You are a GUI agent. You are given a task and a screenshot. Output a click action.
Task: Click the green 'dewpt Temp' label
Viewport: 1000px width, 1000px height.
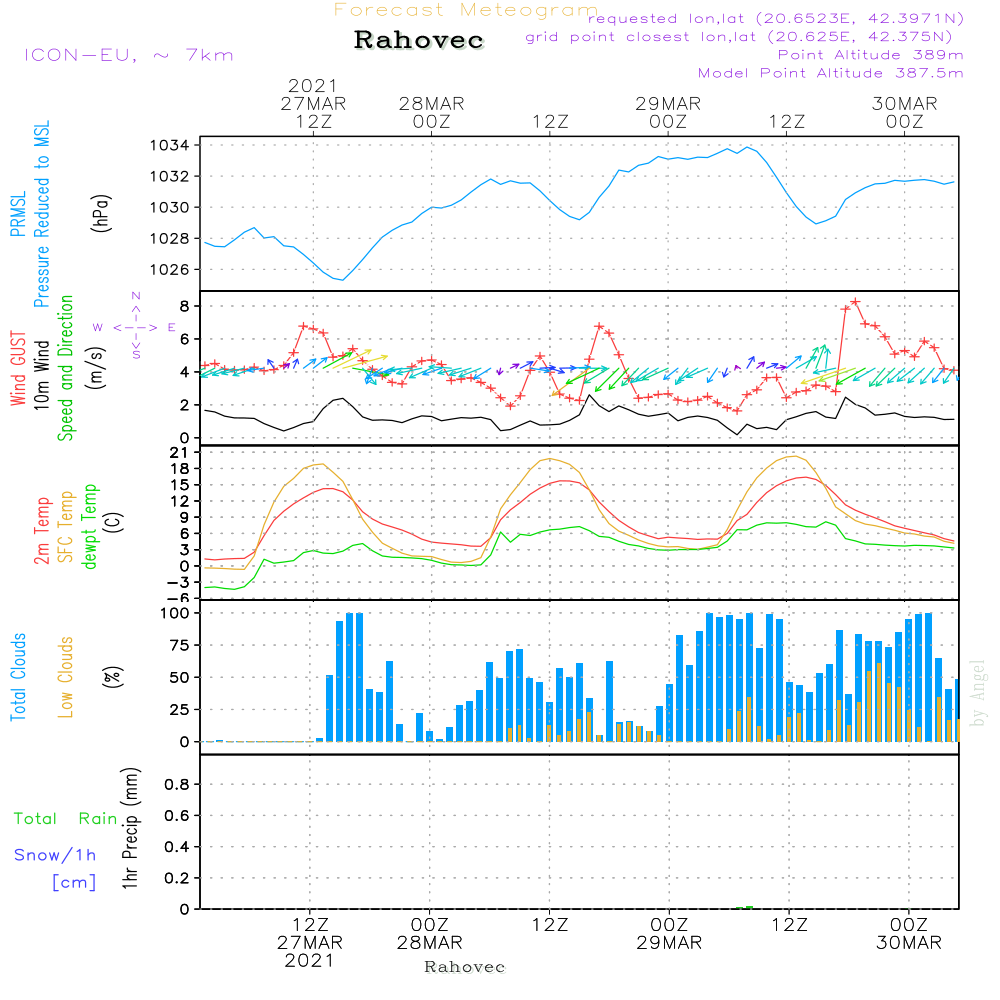tap(89, 527)
